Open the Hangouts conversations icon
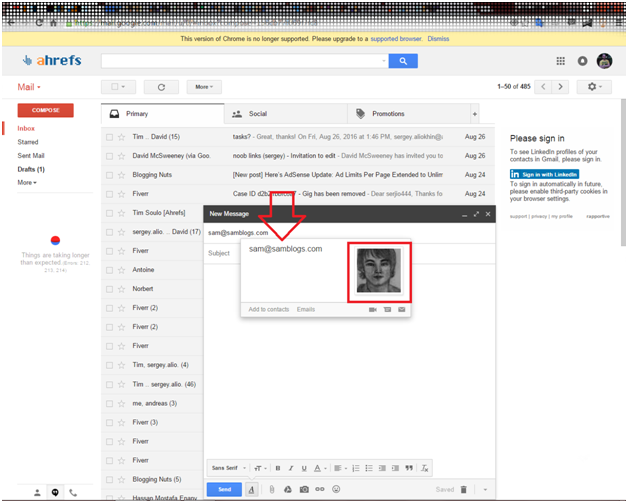Viewport: 628px width, 503px height. pyautogui.click(x=55, y=493)
